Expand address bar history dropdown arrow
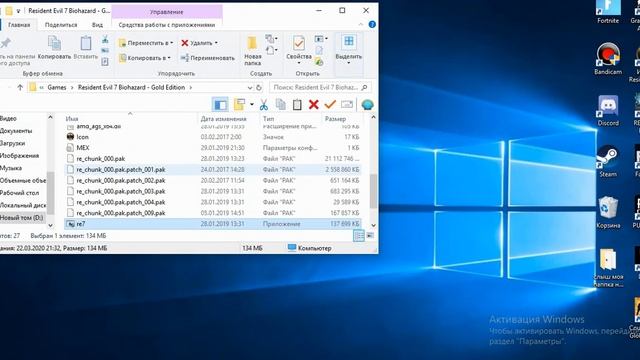The height and width of the screenshot is (360, 640). click(x=250, y=88)
